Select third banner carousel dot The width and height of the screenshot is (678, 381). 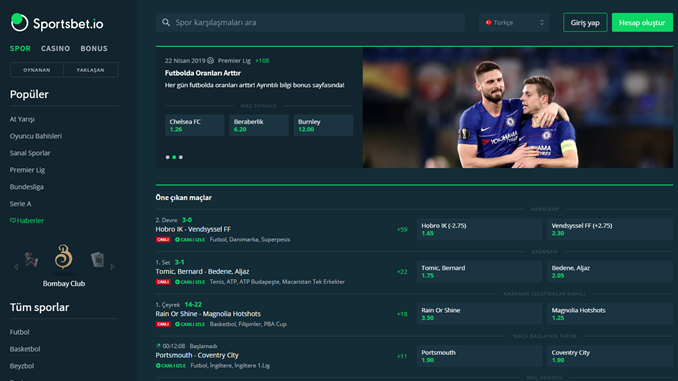click(181, 157)
